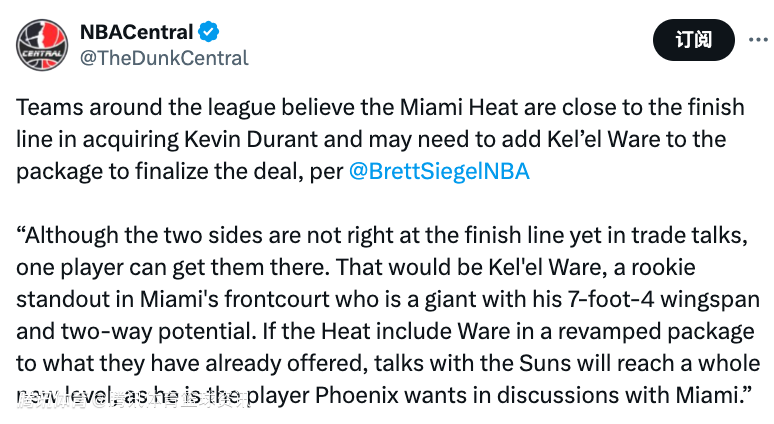Click the closing quotation mark after Miami
This screenshot has height=424, width=774.
click(747, 389)
